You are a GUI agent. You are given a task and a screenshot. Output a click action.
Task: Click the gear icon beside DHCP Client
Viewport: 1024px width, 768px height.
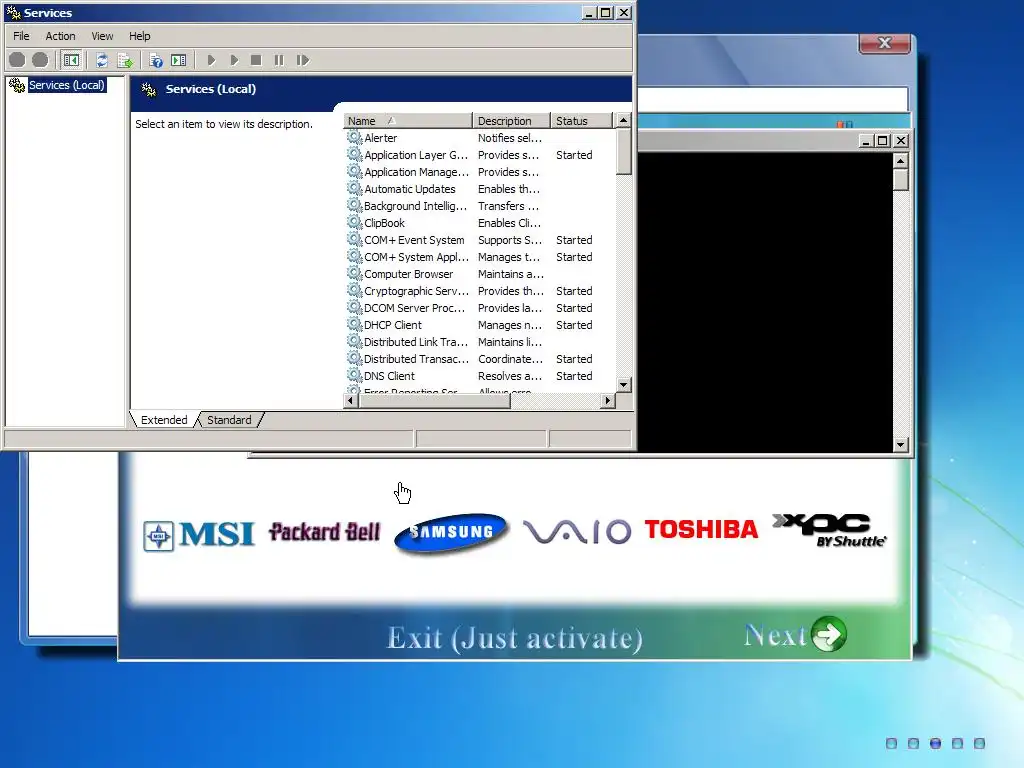pos(354,324)
